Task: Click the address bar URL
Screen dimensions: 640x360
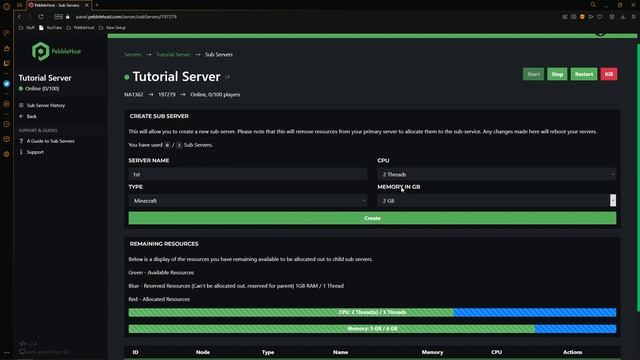Action: click(x=126, y=17)
